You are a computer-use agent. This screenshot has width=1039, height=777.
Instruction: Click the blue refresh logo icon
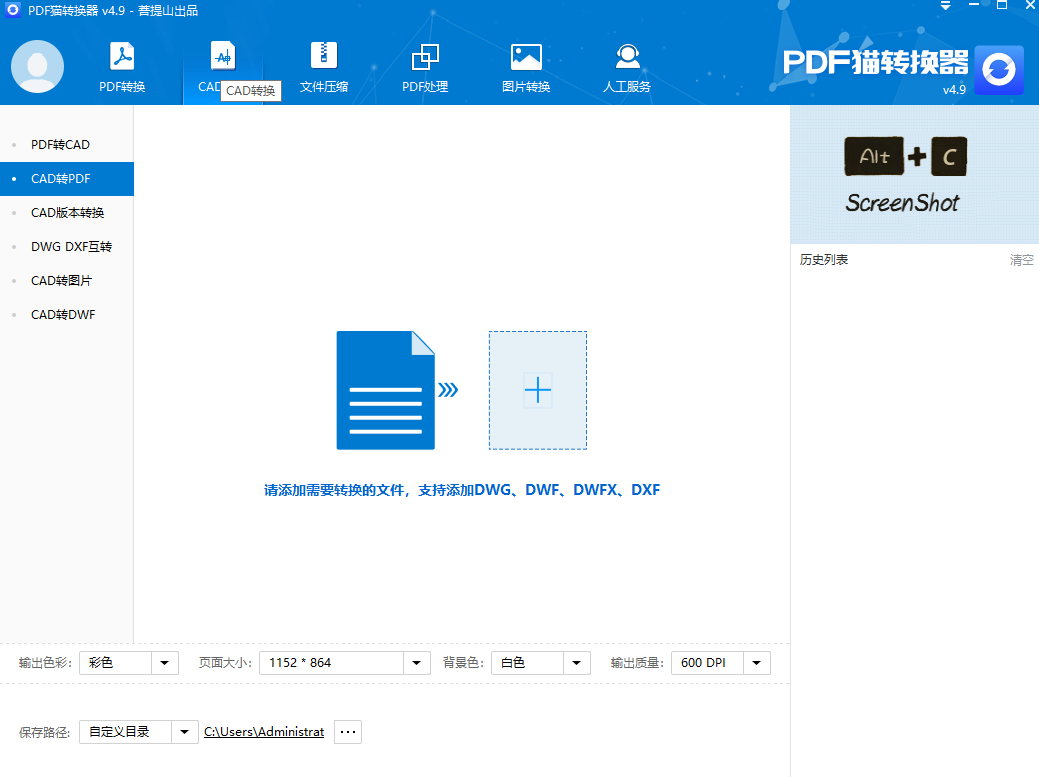pyautogui.click(x=999, y=70)
